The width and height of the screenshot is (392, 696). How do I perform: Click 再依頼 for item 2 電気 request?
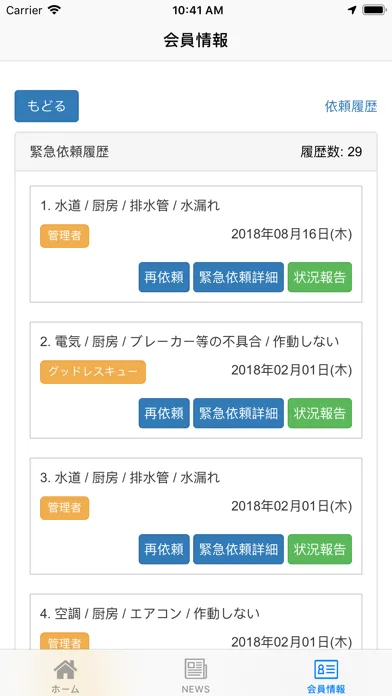pyautogui.click(x=164, y=413)
